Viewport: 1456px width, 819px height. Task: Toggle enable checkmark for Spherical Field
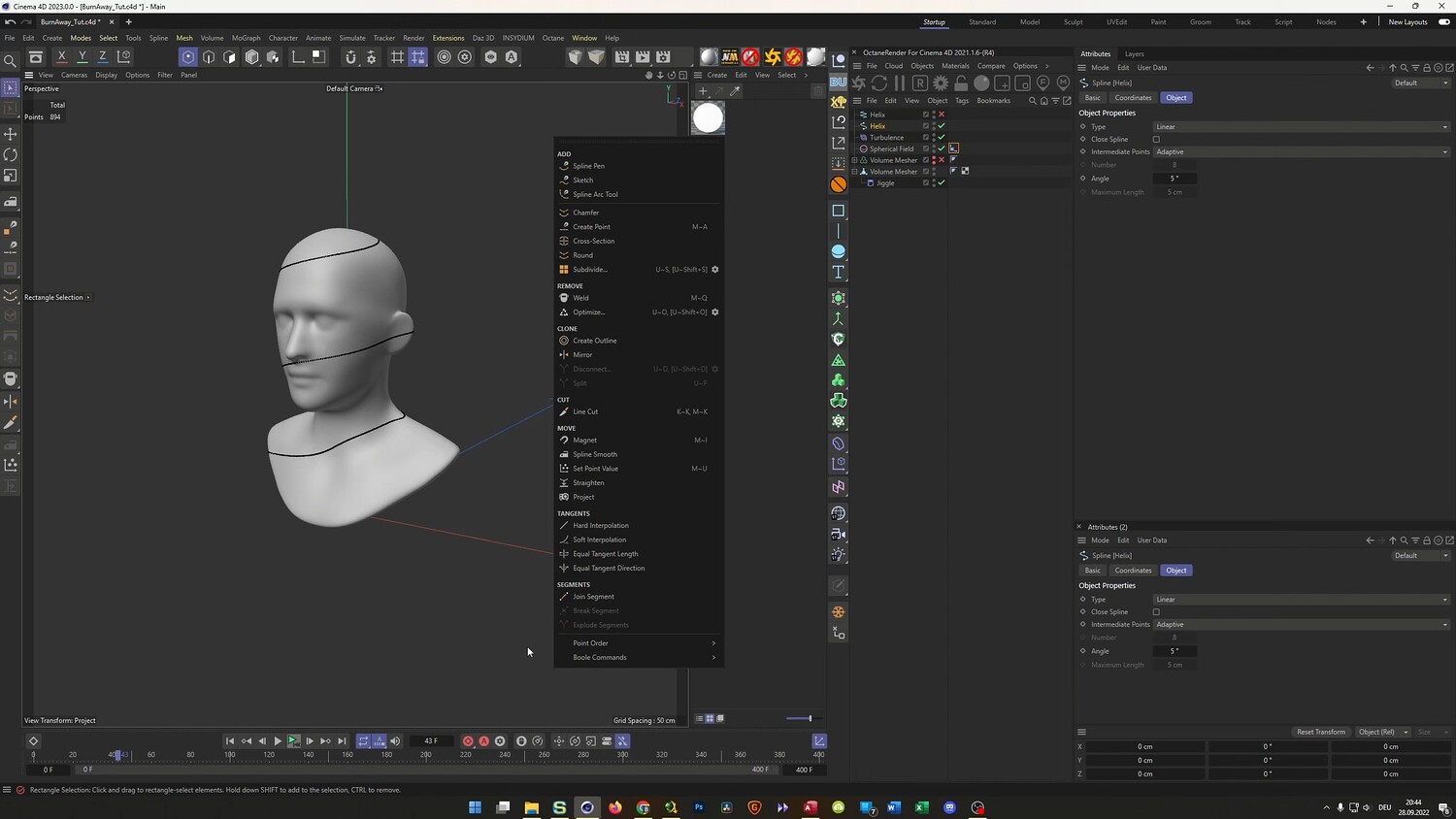click(x=942, y=148)
